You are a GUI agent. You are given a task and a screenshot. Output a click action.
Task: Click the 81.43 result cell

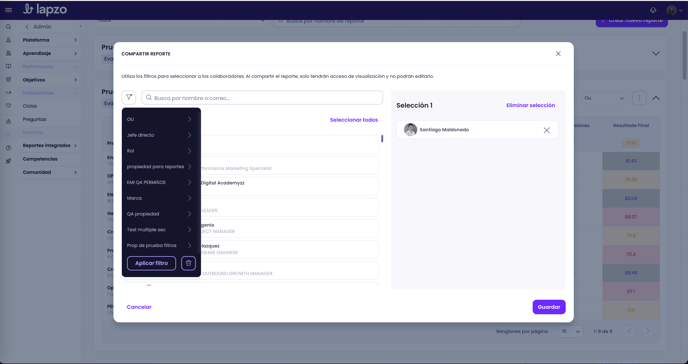tap(631, 161)
